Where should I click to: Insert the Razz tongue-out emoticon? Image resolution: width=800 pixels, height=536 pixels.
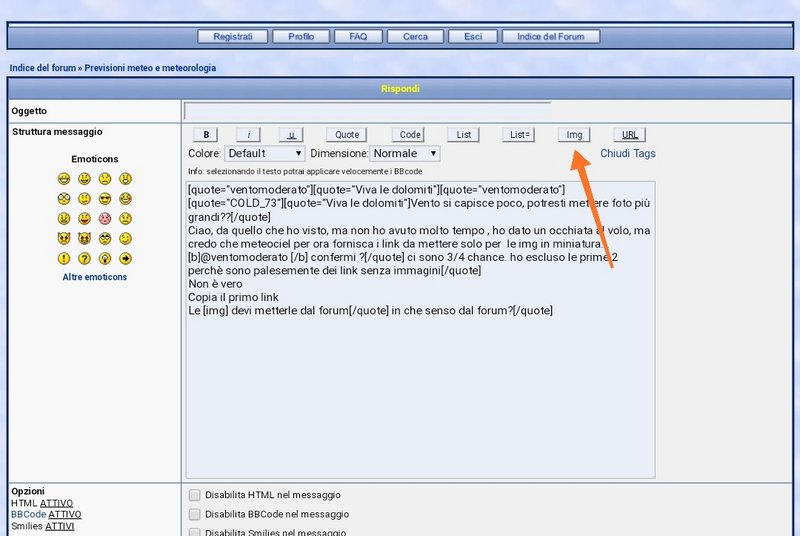(x=84, y=218)
